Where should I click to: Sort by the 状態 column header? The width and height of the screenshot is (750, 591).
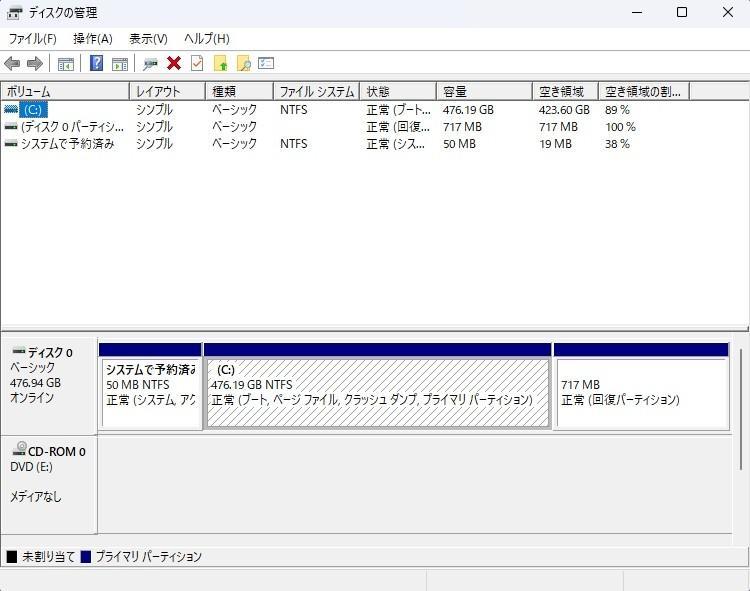coord(398,91)
